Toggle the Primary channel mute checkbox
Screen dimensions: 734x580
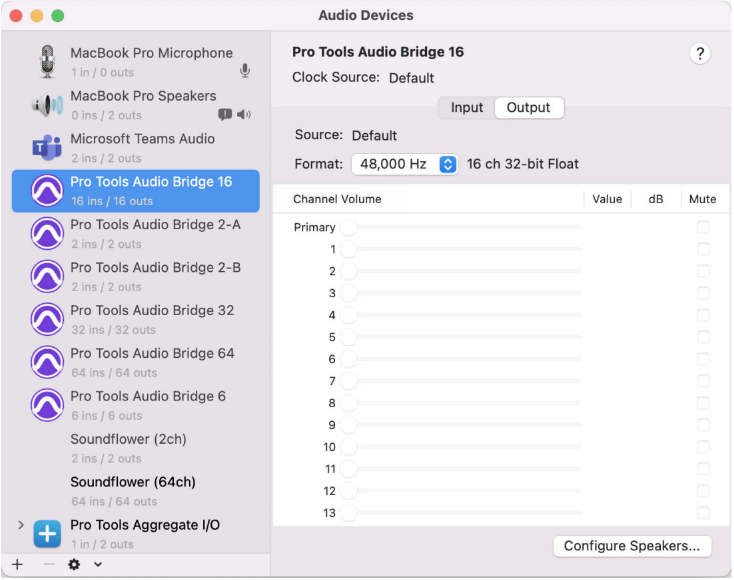pos(703,227)
